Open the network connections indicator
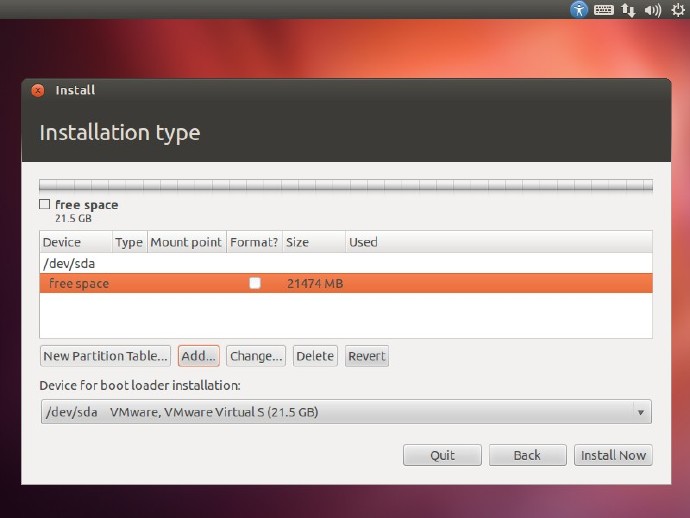Screen dimensions: 690x518 (628, 10)
